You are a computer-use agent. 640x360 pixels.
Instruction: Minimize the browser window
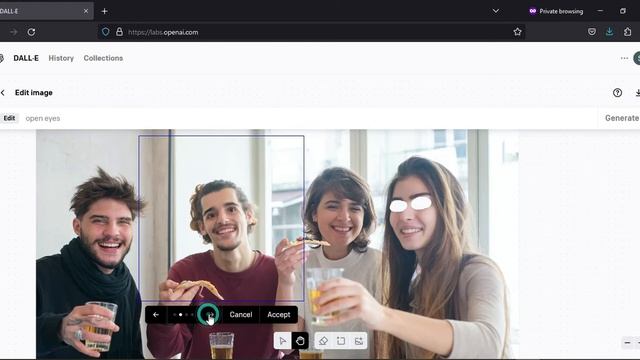(600, 11)
